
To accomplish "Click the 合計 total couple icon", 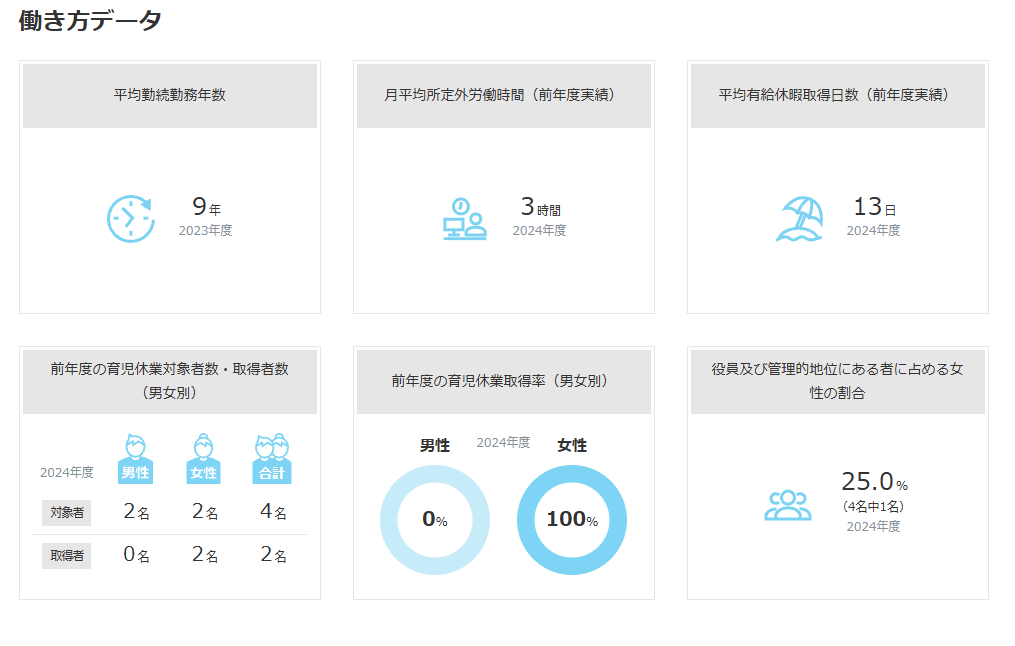I will point(272,459).
